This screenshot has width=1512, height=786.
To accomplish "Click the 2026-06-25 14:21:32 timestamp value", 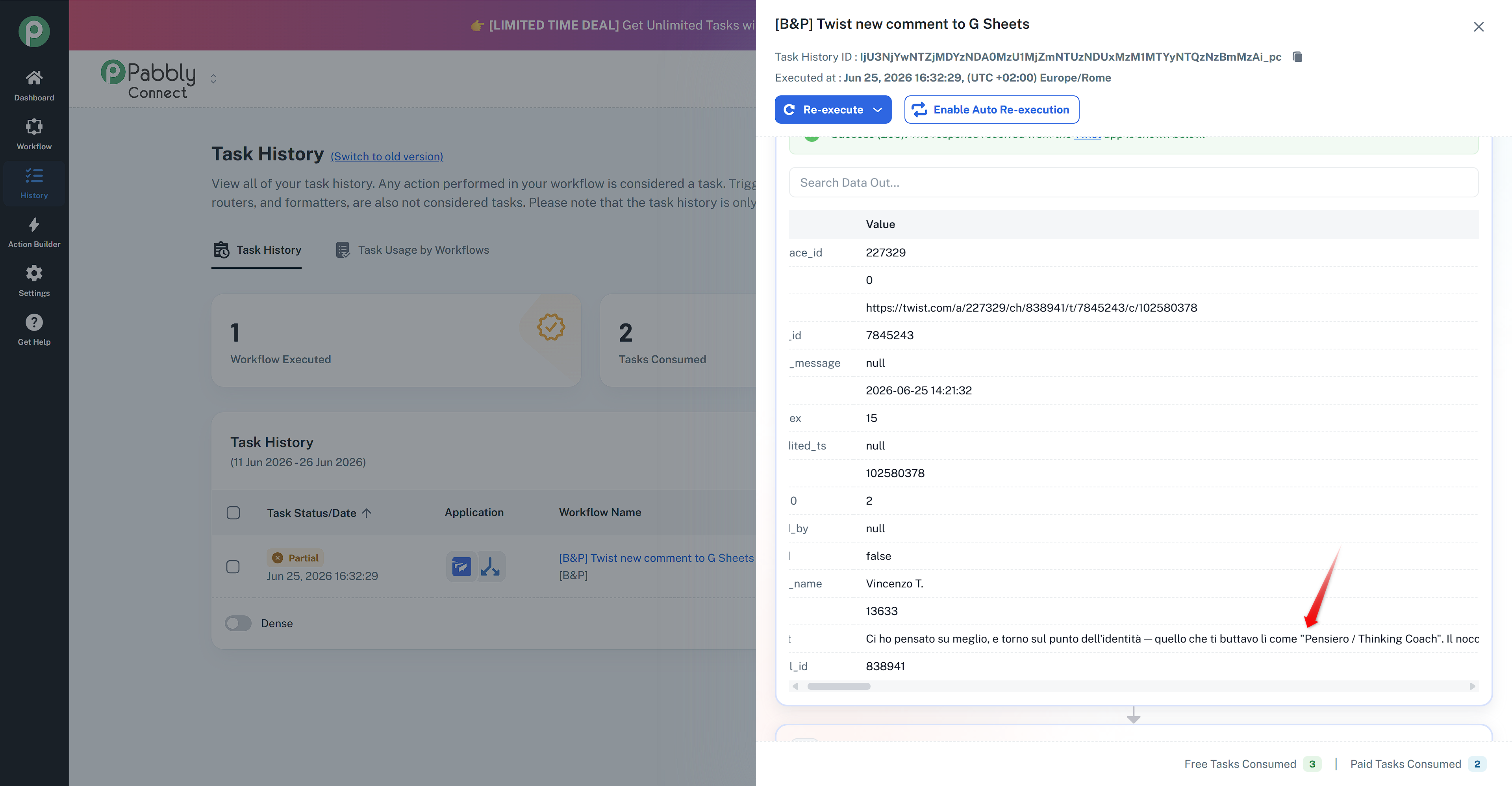I will tap(919, 391).
